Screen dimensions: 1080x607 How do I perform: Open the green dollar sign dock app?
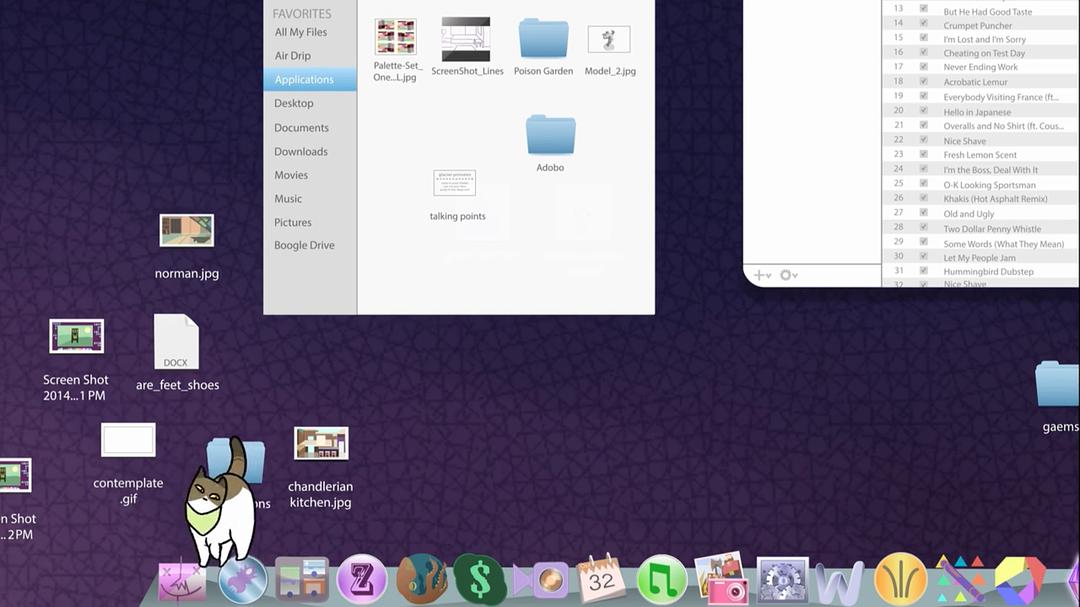click(480, 580)
